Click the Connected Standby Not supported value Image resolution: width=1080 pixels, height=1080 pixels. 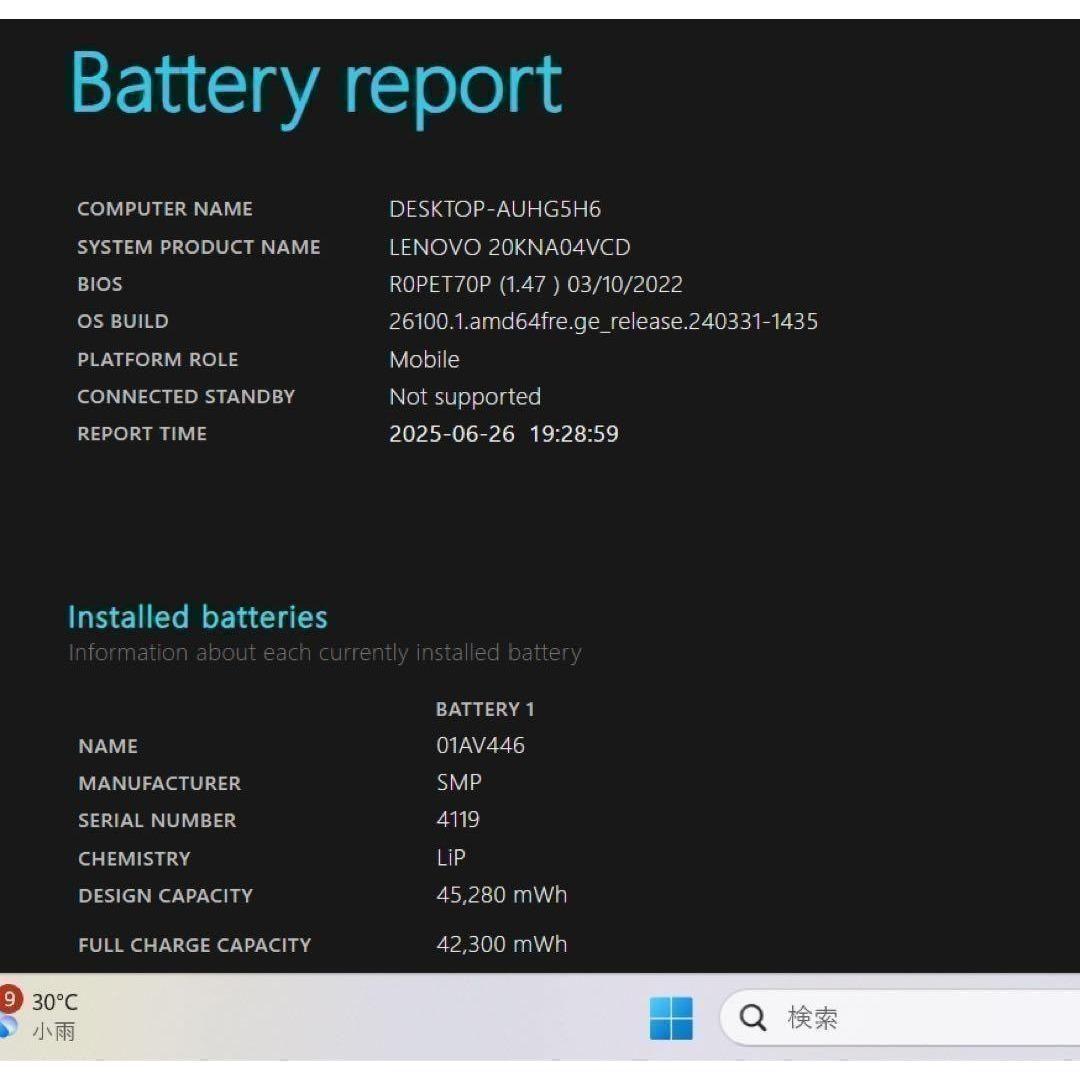tap(465, 397)
